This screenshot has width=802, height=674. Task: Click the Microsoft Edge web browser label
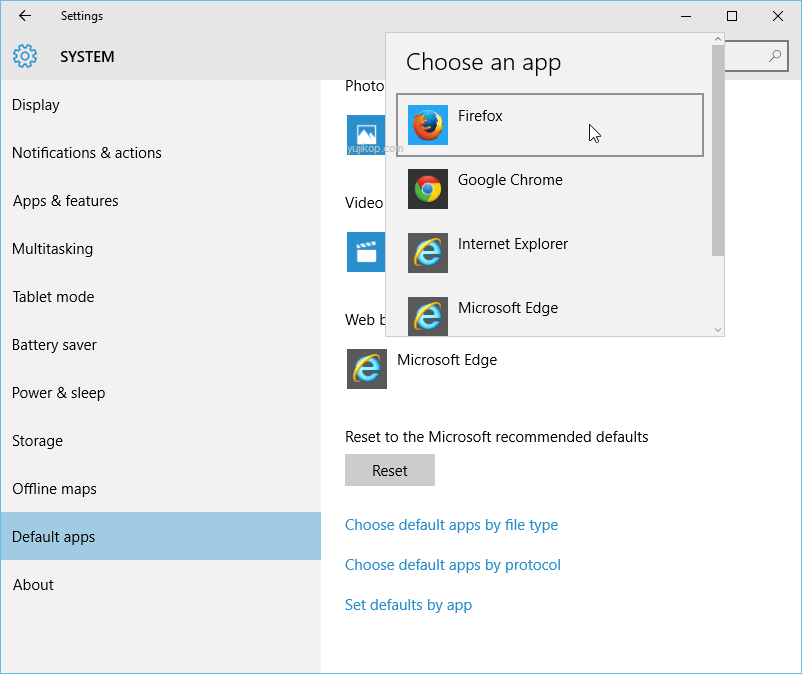point(447,360)
